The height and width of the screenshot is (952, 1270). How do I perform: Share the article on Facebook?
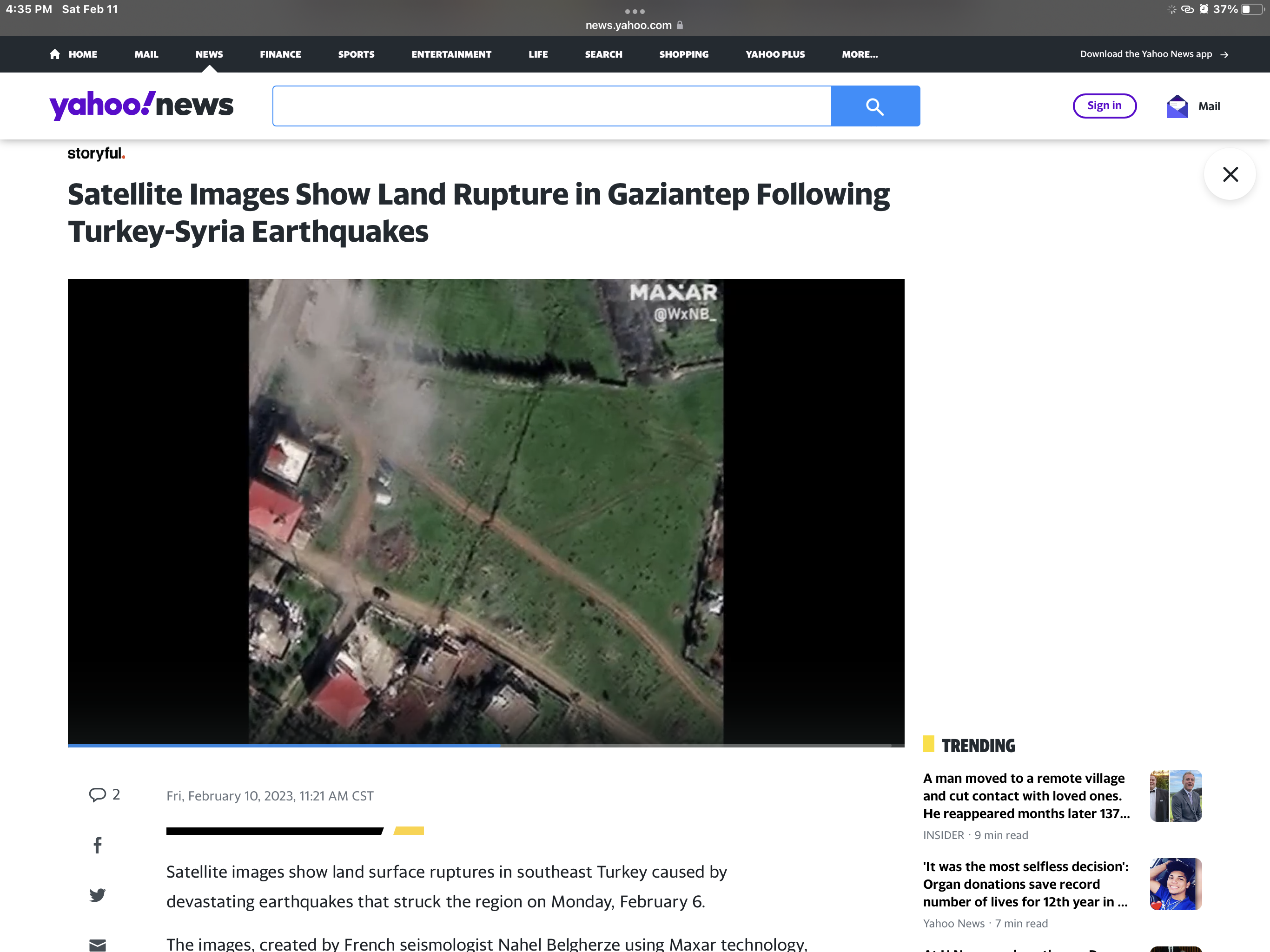point(98,845)
